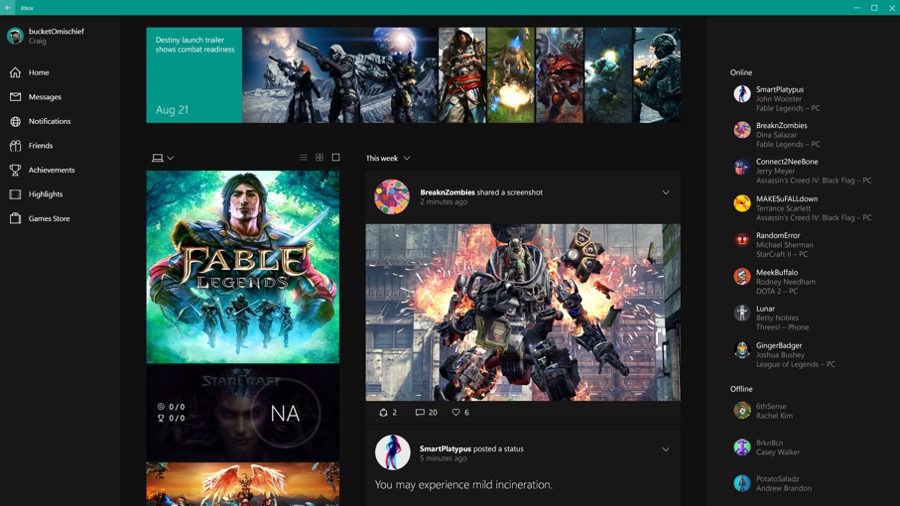Click the Online section header
This screenshot has height=506, width=900.
coord(740,72)
